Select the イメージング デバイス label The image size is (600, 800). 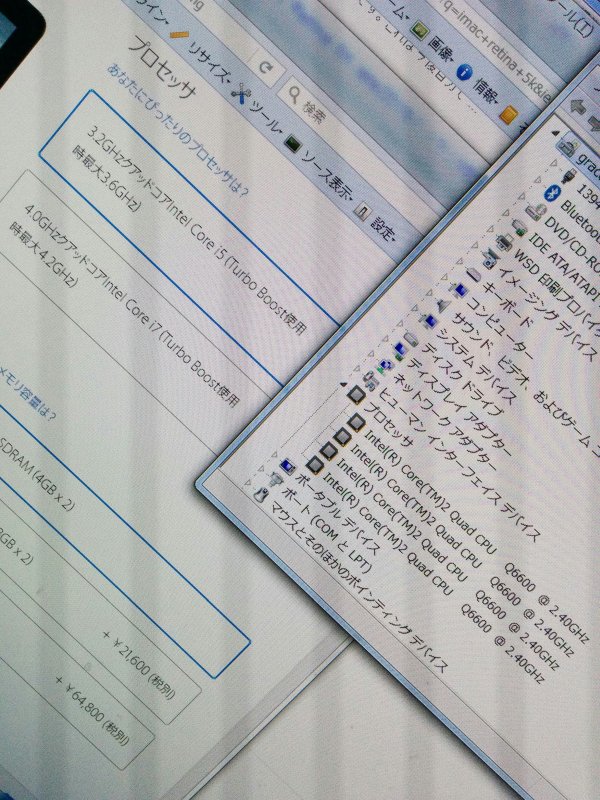[547, 313]
